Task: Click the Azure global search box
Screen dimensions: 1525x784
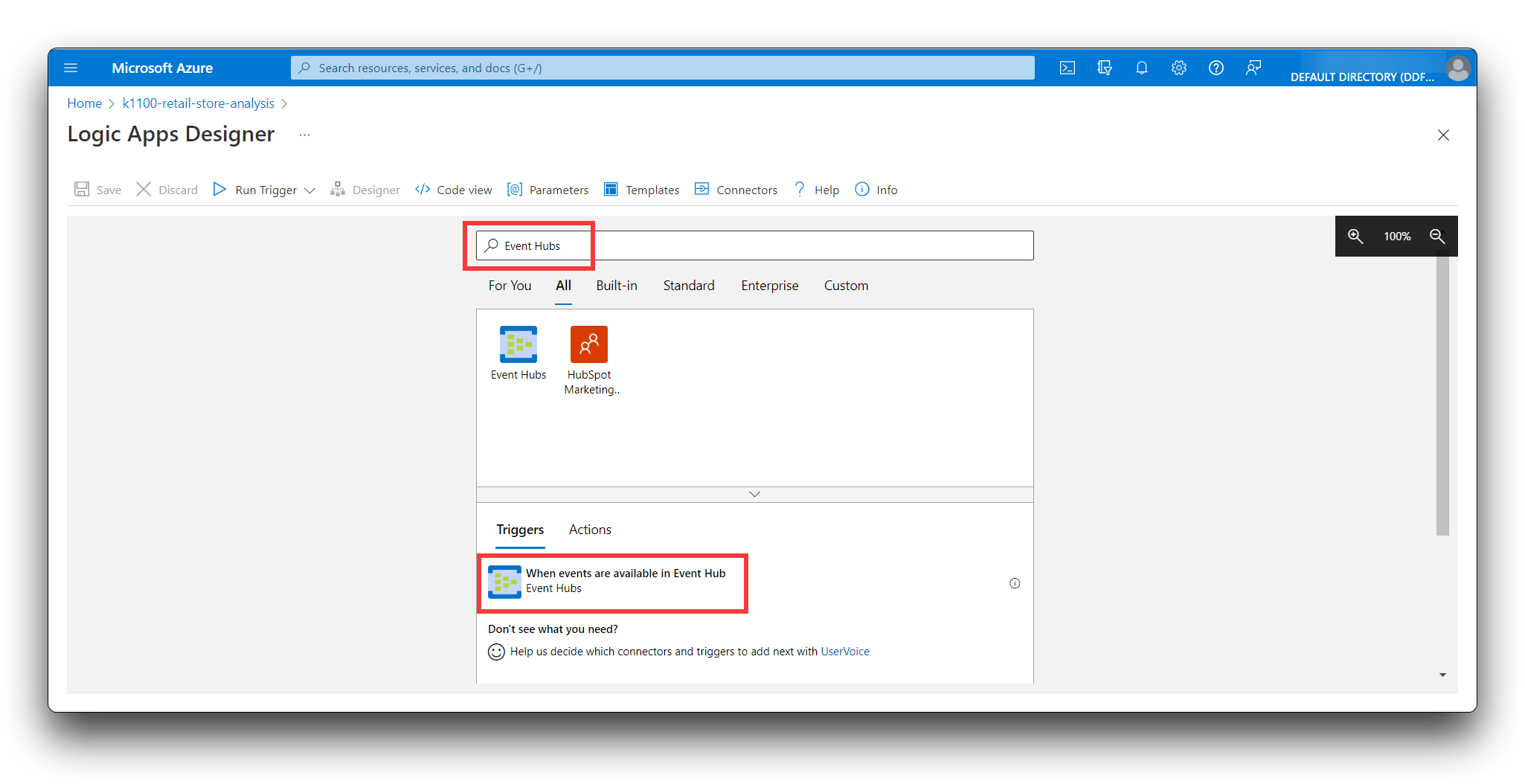Action: (x=662, y=68)
